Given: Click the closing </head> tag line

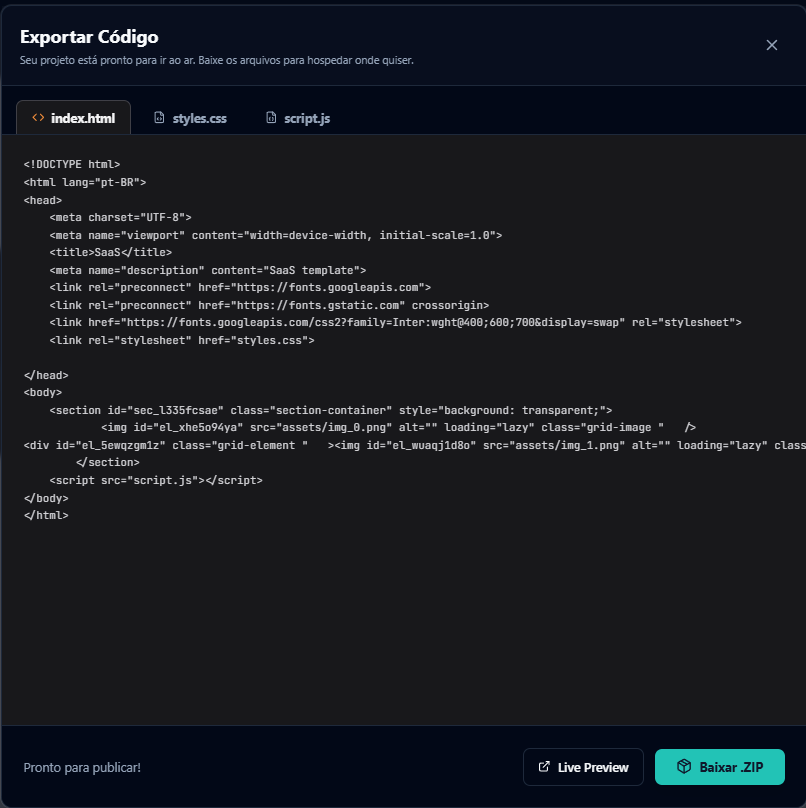Looking at the screenshot, I should point(46,376).
